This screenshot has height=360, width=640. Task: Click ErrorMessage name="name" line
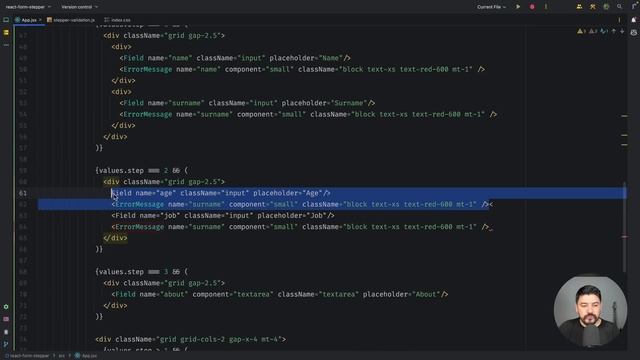coord(302,69)
